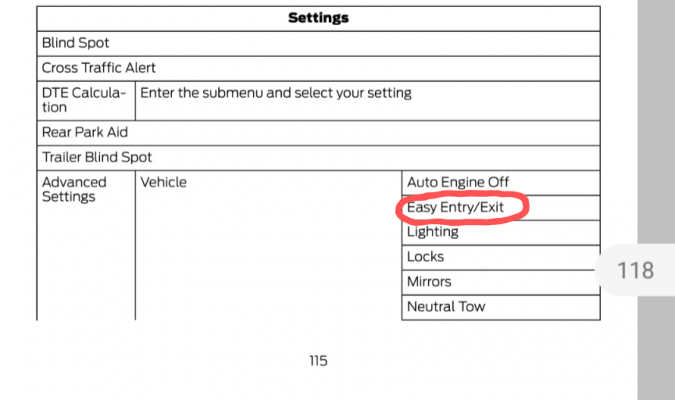Click the page number 115 footer
The image size is (675, 400).
click(318, 361)
